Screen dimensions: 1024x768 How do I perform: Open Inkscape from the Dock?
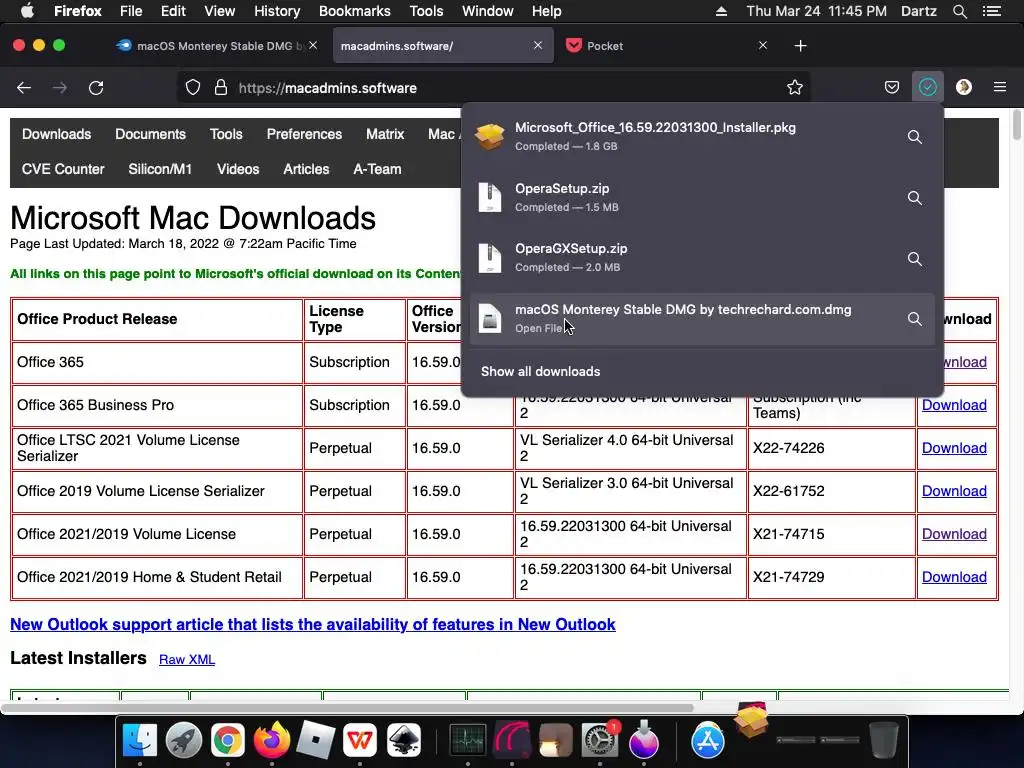(x=404, y=740)
